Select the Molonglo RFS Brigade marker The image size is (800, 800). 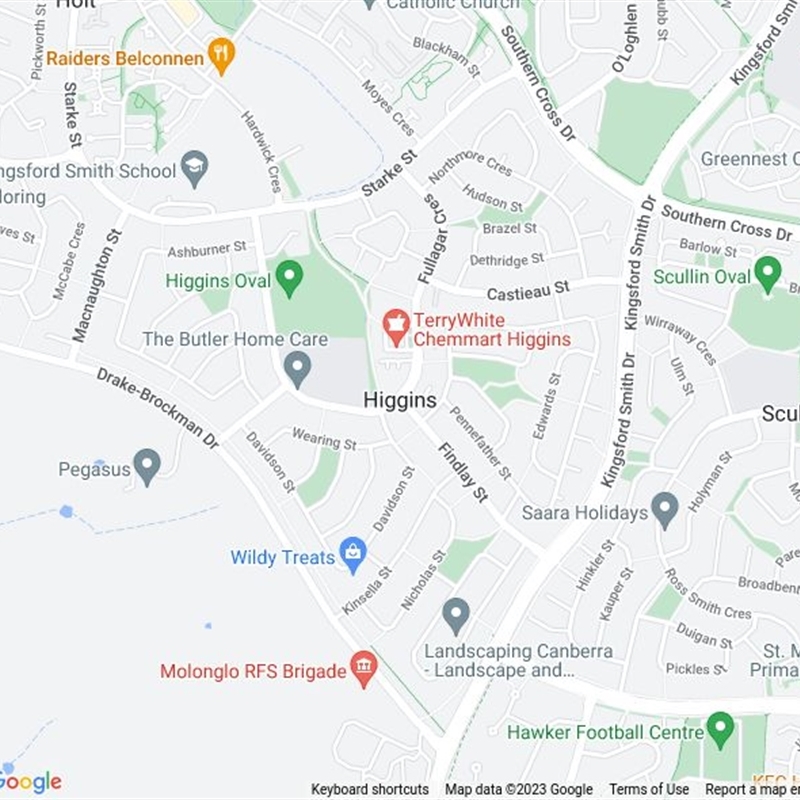[363, 669]
